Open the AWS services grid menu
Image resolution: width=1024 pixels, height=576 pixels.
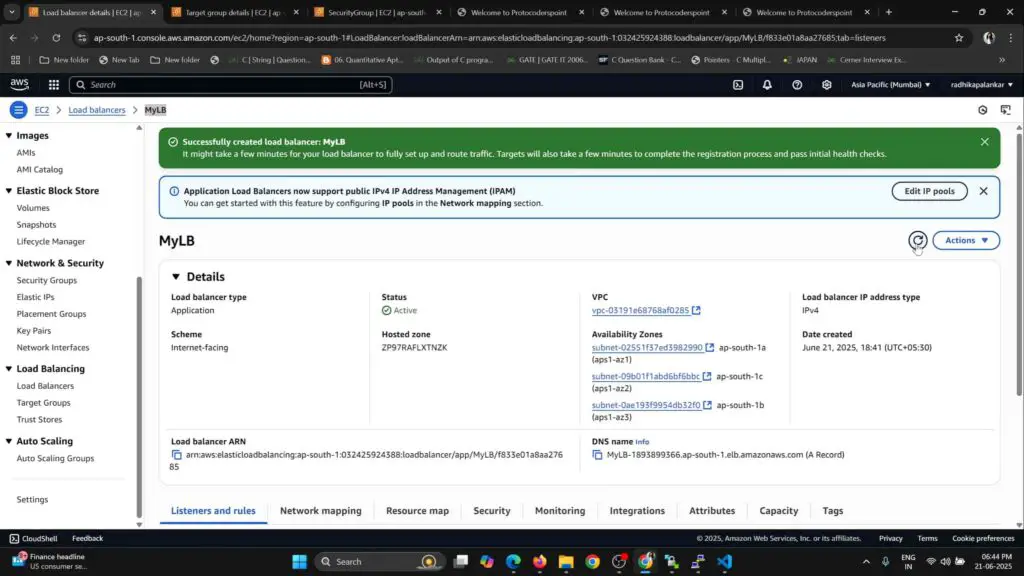54,84
